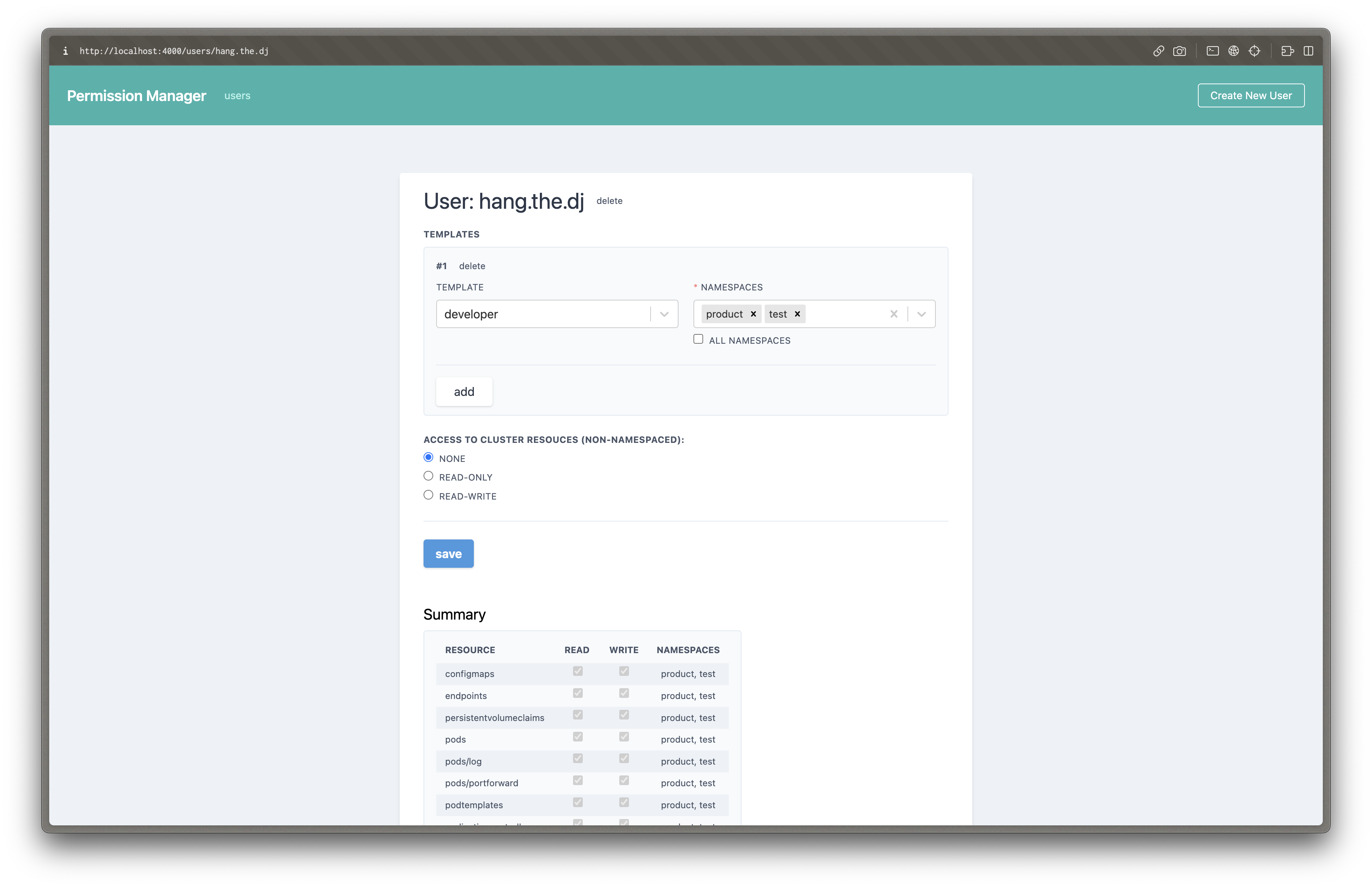Viewport: 1372px width, 888px height.
Task: Toggle the split panel layout icon
Action: [x=1309, y=51]
